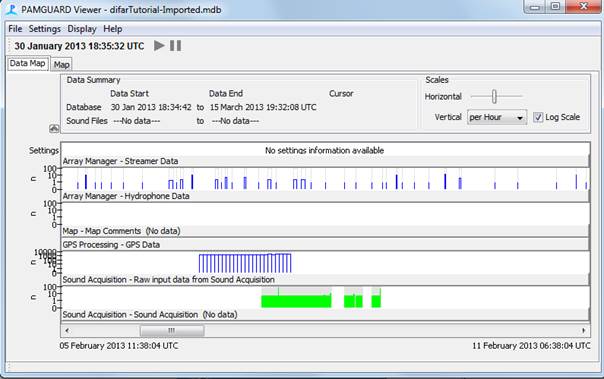Open the File menu

click(x=15, y=29)
